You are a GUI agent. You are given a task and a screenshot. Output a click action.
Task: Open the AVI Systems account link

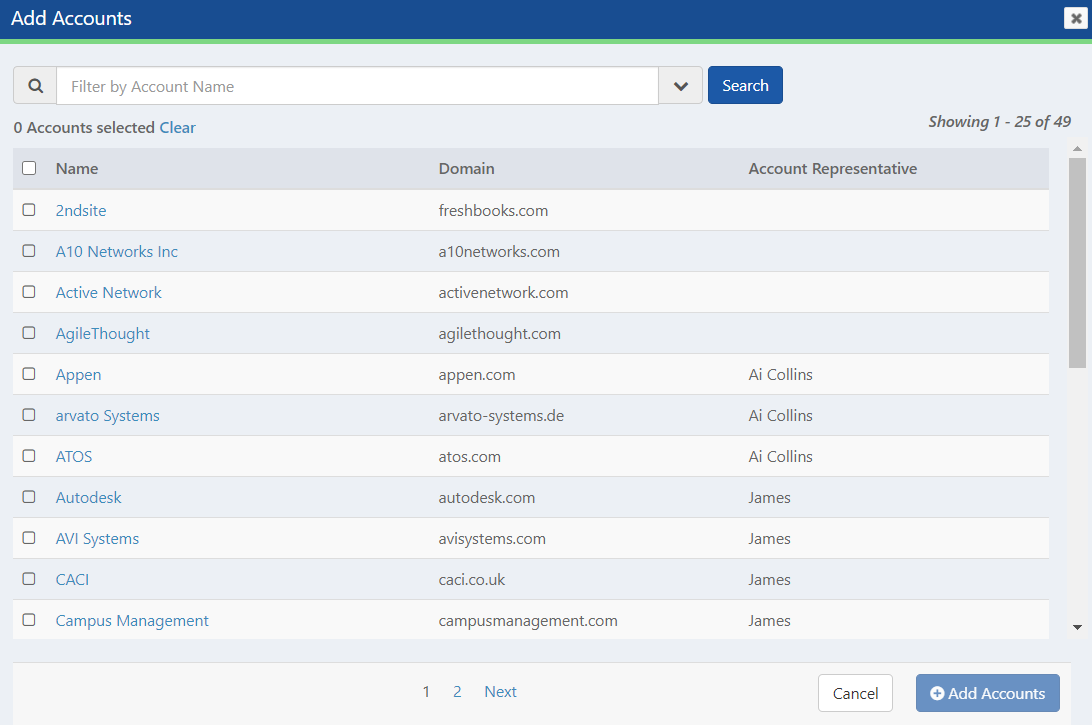click(x=98, y=539)
